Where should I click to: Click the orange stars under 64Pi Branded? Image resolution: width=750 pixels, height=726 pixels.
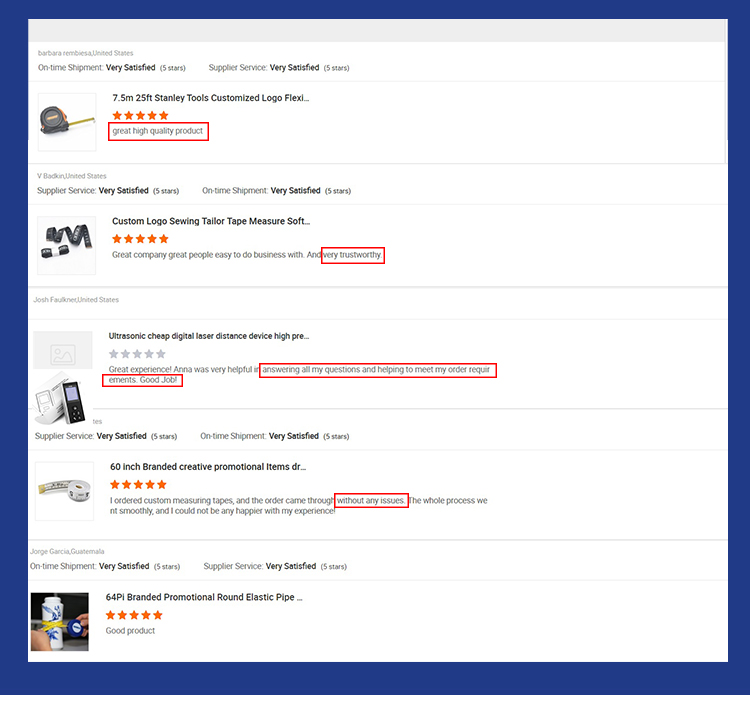click(134, 615)
